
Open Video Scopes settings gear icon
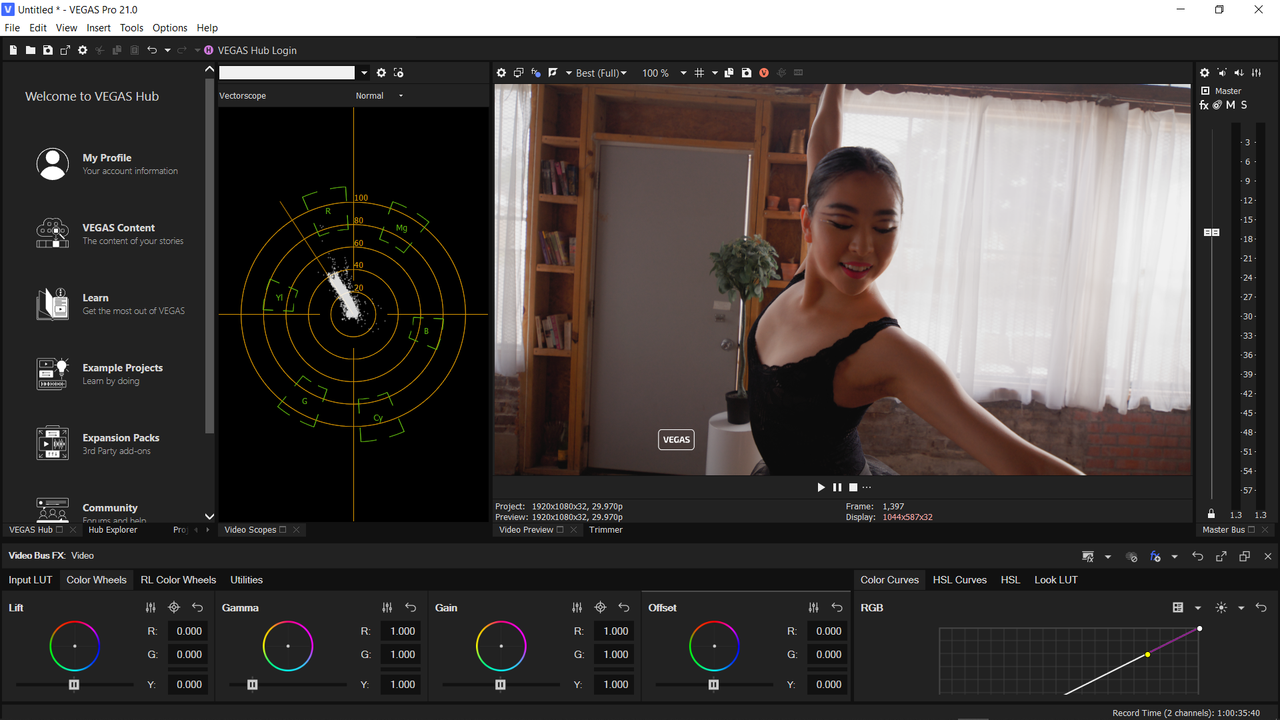tap(381, 73)
